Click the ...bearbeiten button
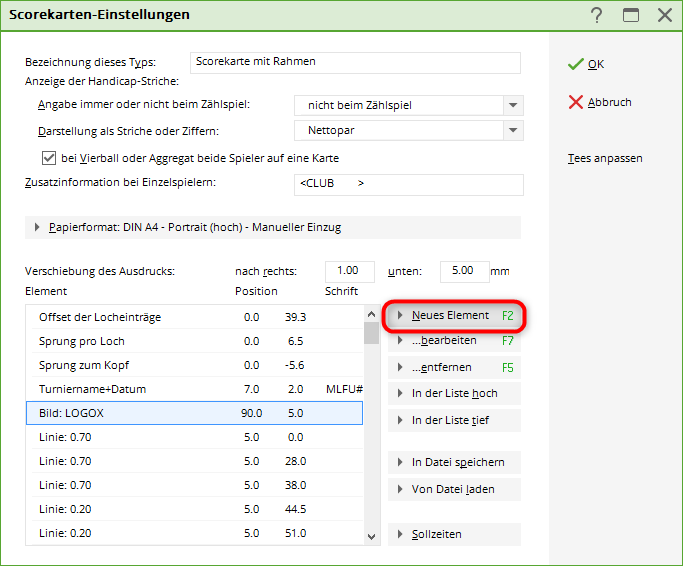Viewport: 683px width, 566px height. 453,341
